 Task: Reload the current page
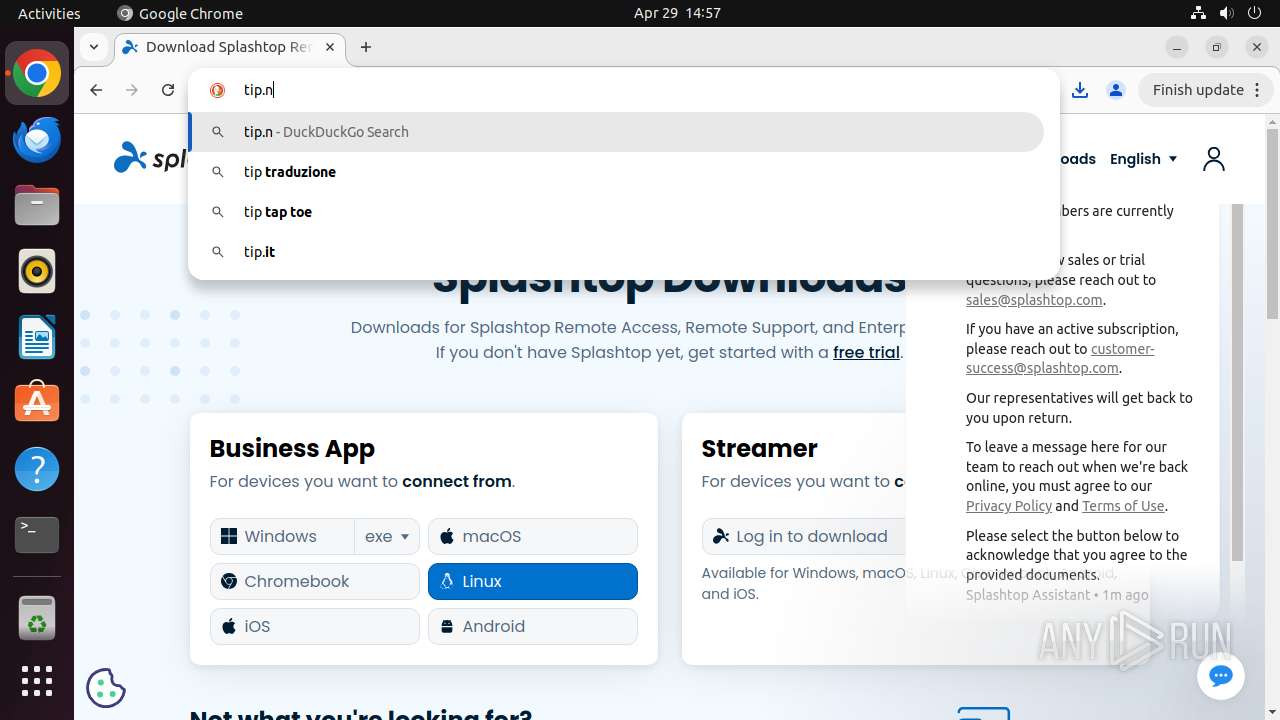[168, 90]
